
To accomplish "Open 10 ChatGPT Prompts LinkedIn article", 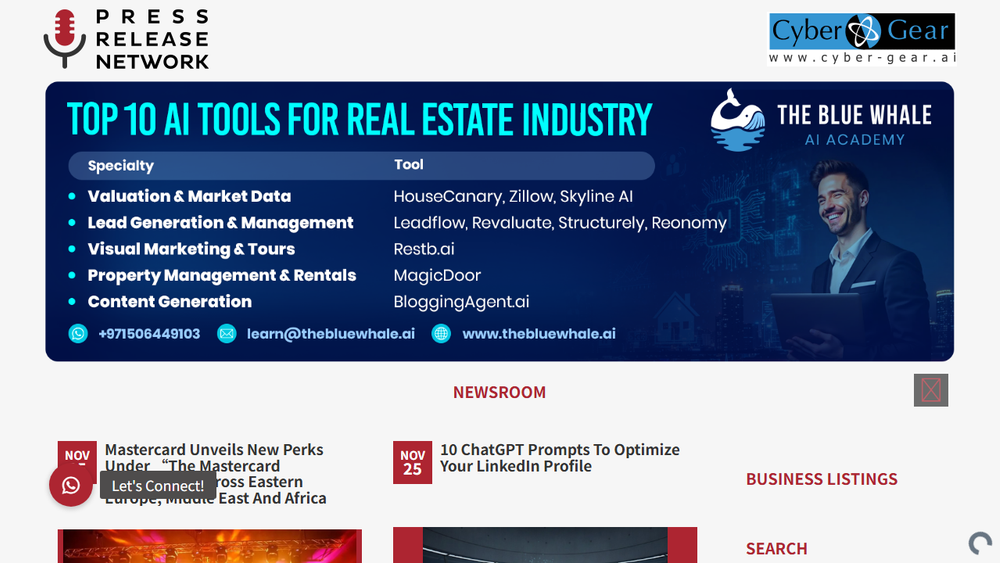I will pyautogui.click(x=560, y=458).
